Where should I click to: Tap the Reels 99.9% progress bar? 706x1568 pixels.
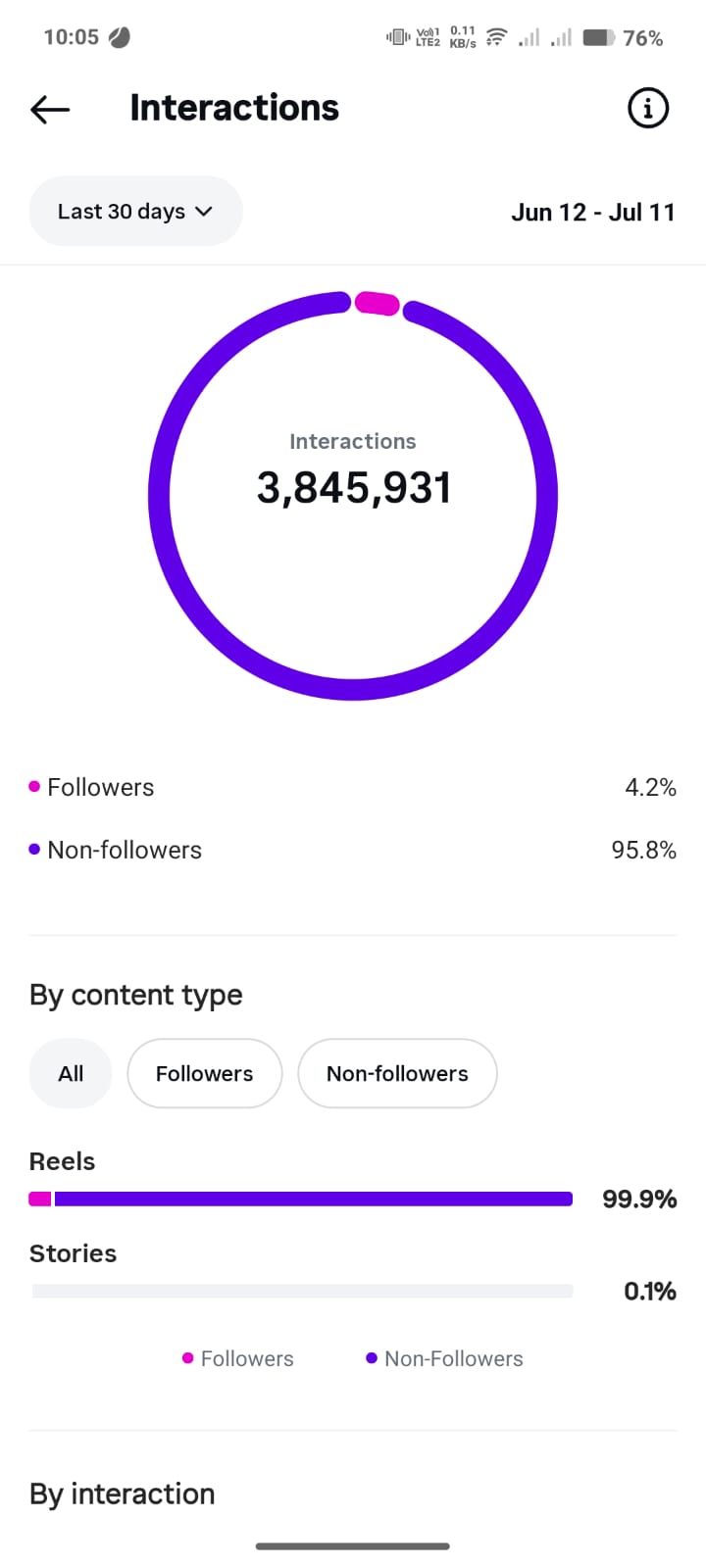pyautogui.click(x=301, y=1199)
